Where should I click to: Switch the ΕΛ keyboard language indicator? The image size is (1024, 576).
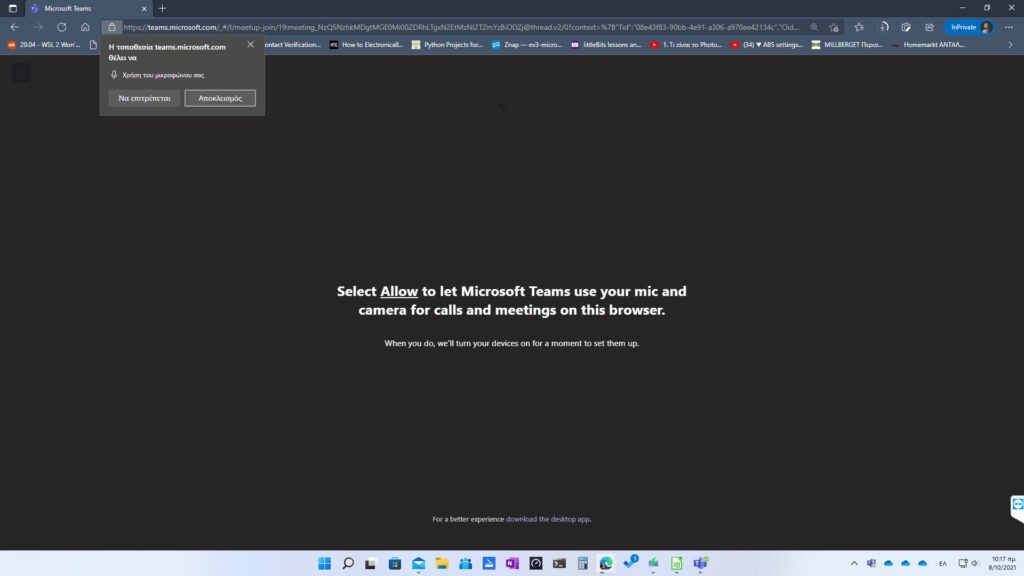point(942,563)
